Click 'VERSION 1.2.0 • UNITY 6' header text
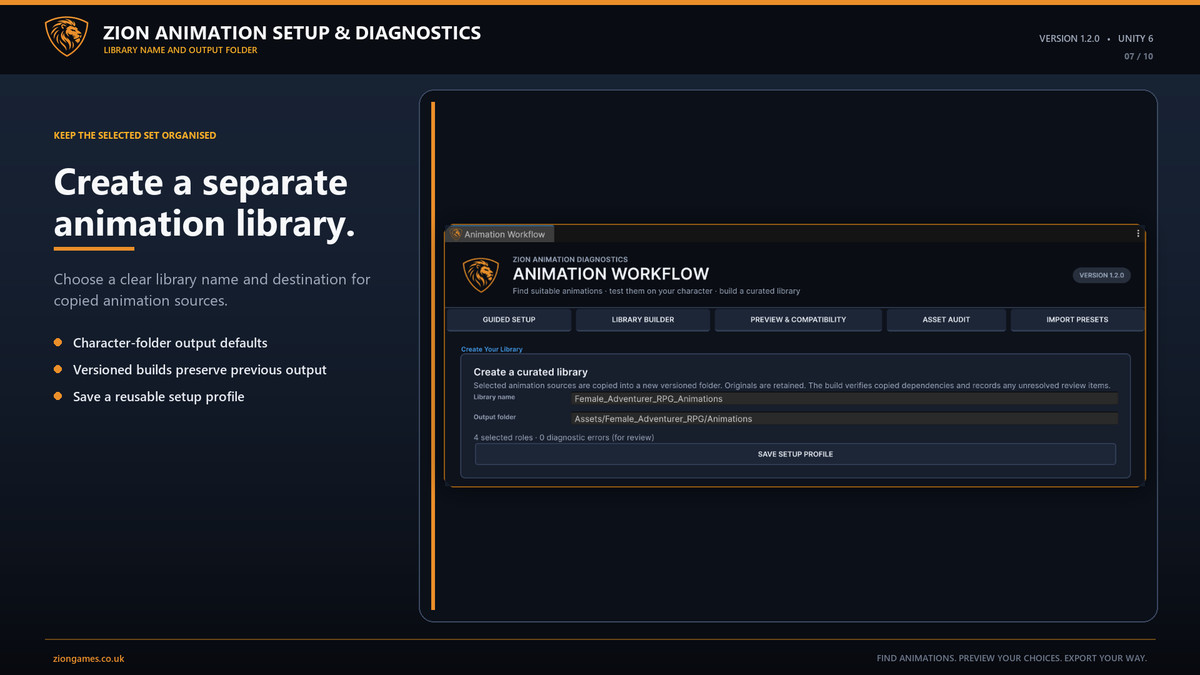1200x675 pixels. coord(1096,38)
